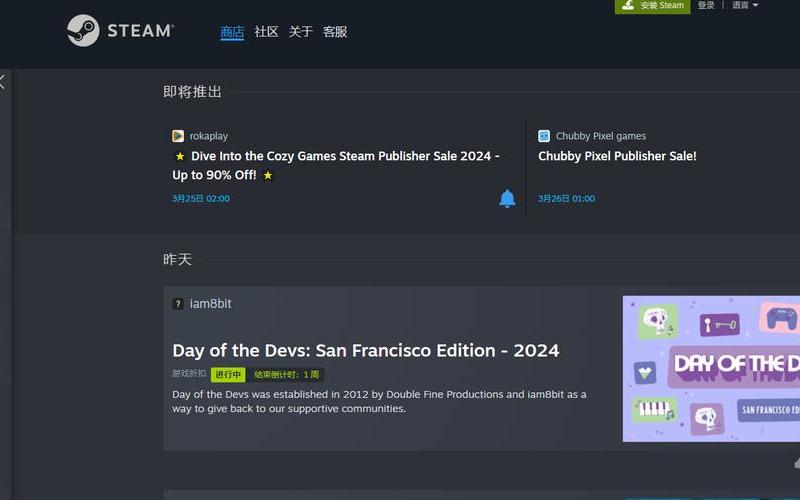Click the Steam logo in the header
The height and width of the screenshot is (500, 800).
(120, 31)
